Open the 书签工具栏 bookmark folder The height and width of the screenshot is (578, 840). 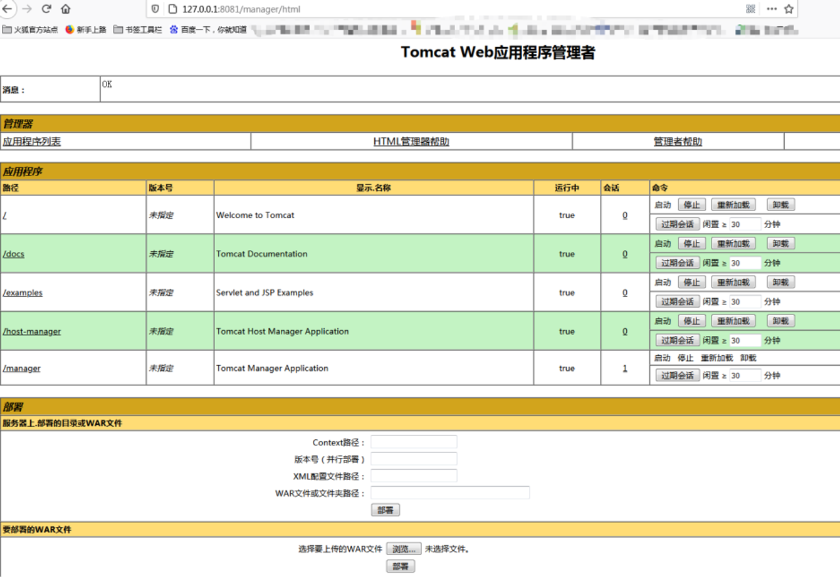[x=138, y=29]
